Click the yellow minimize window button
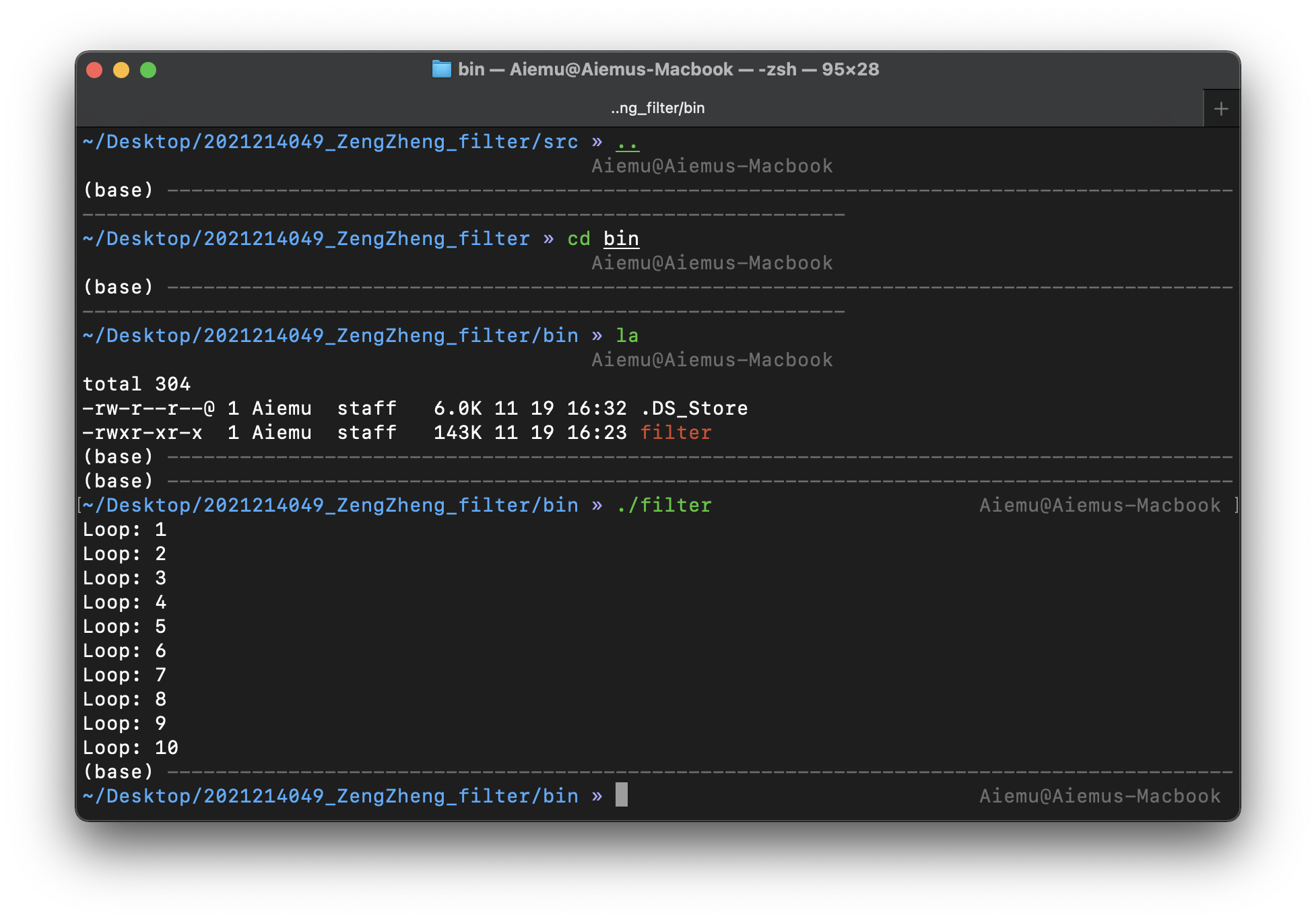The height and width of the screenshot is (921, 1316). pos(121,70)
